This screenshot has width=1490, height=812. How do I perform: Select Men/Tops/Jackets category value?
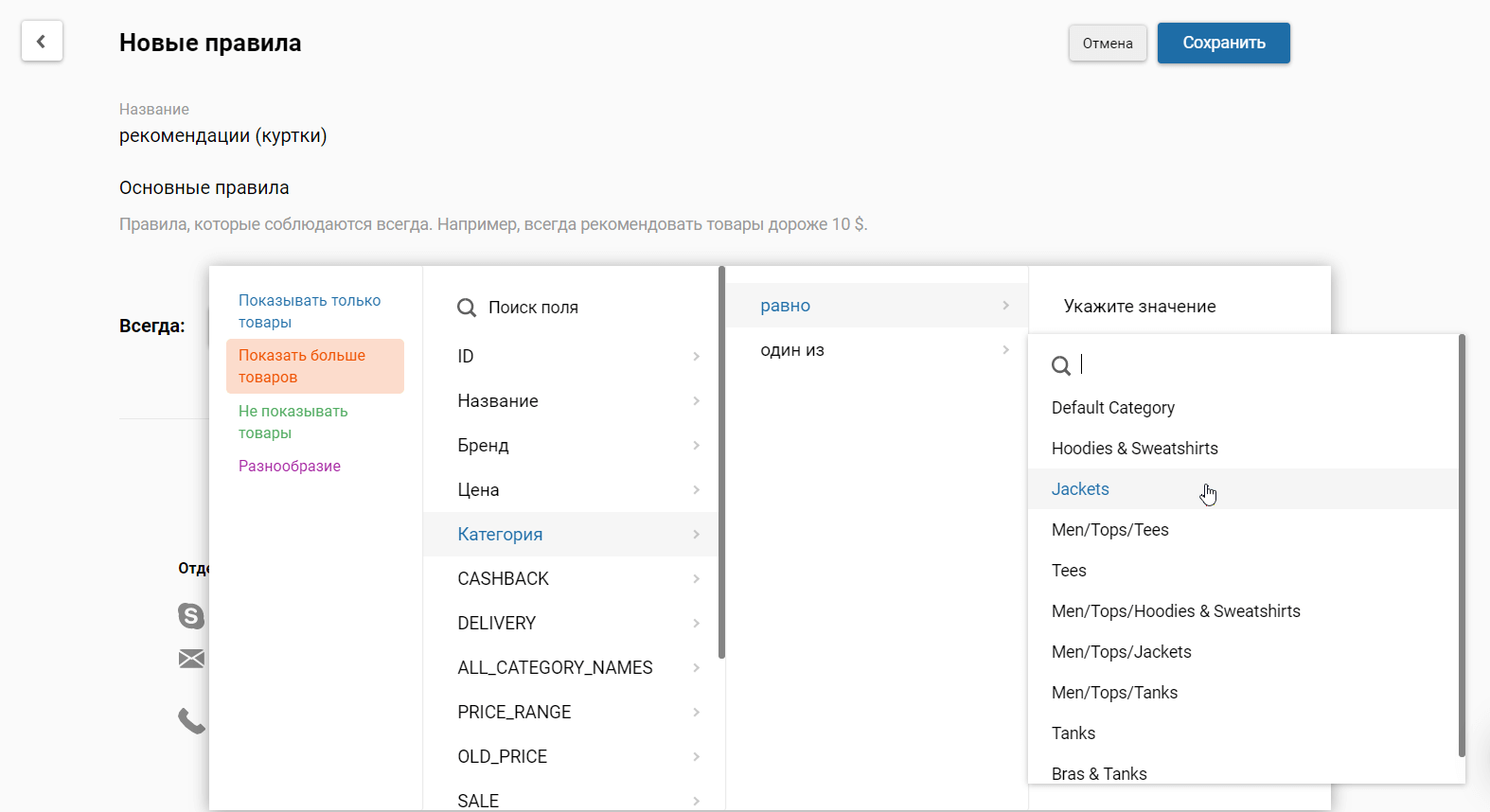tap(1121, 652)
